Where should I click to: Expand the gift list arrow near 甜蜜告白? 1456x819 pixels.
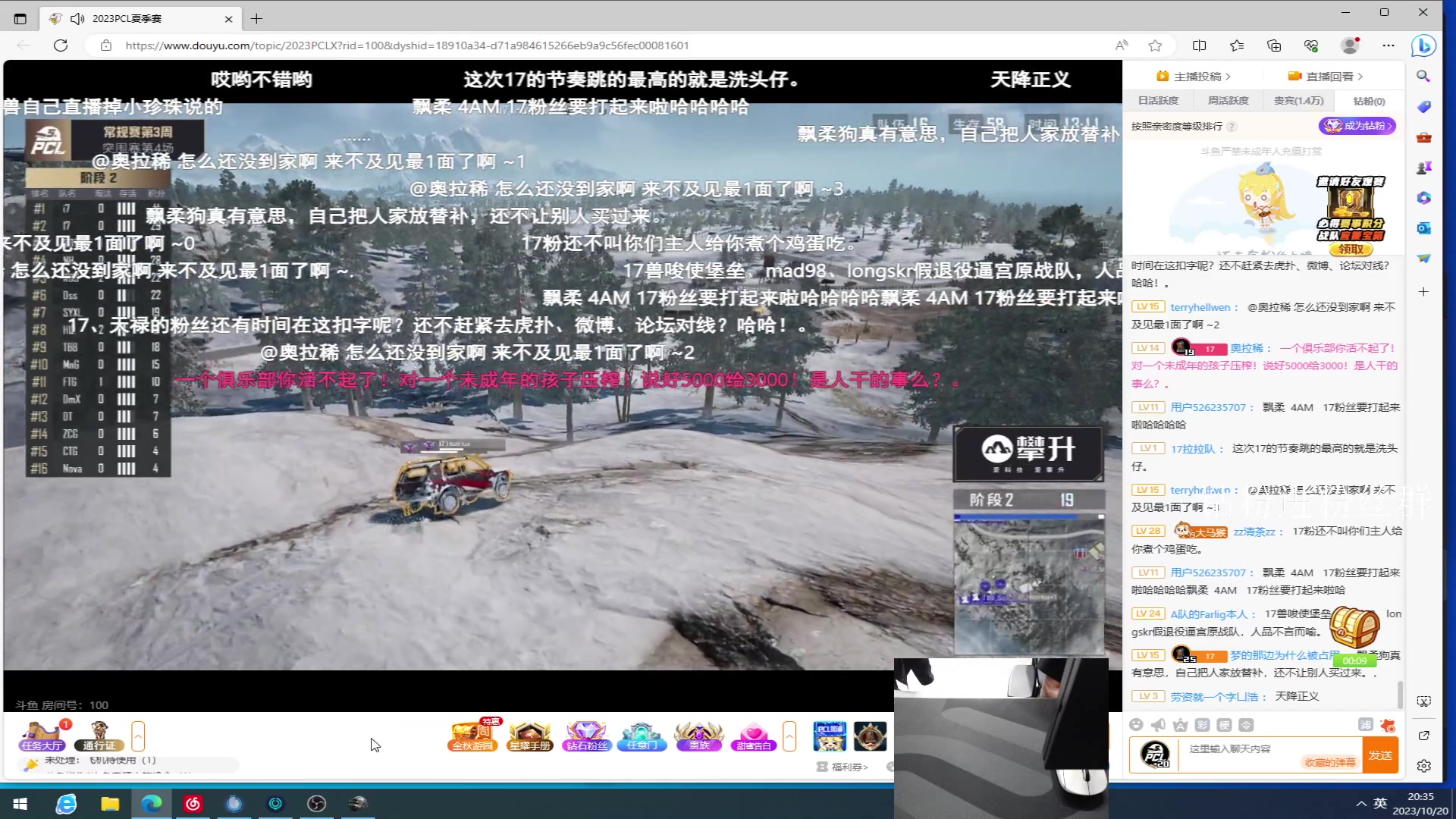click(x=789, y=736)
